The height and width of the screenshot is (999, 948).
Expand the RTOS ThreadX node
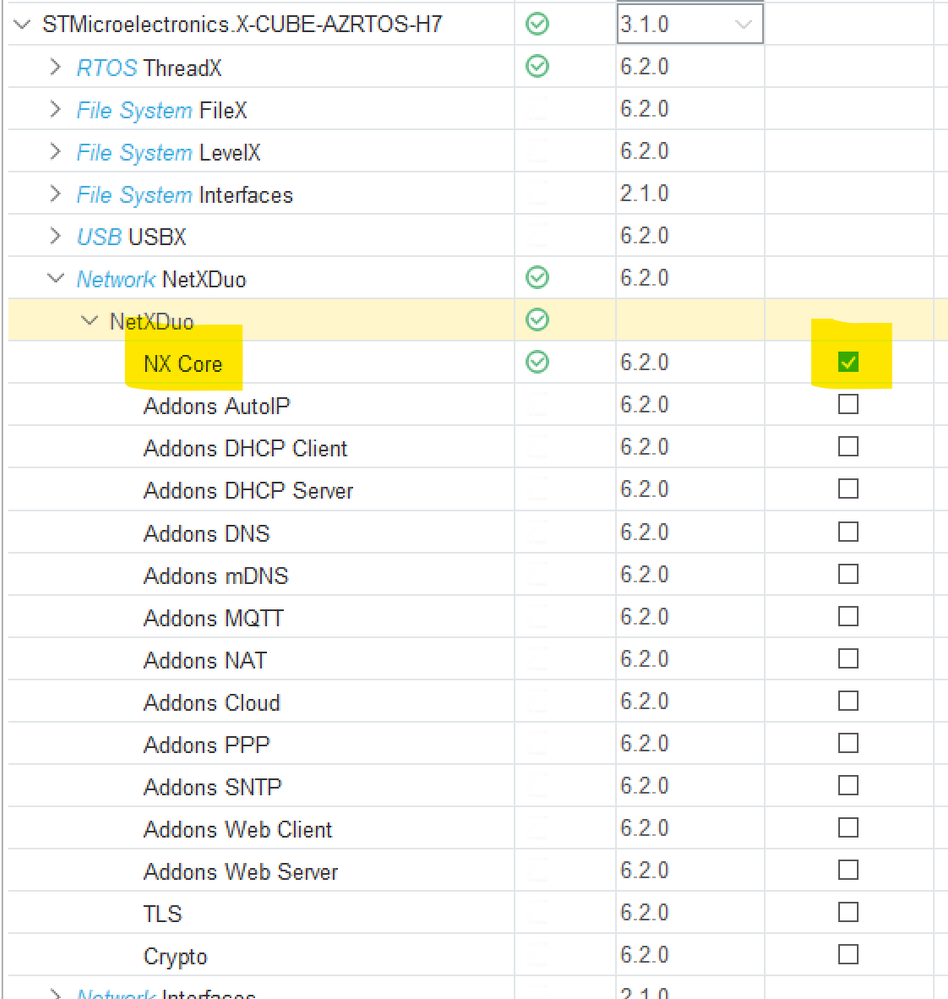[x=55, y=67]
